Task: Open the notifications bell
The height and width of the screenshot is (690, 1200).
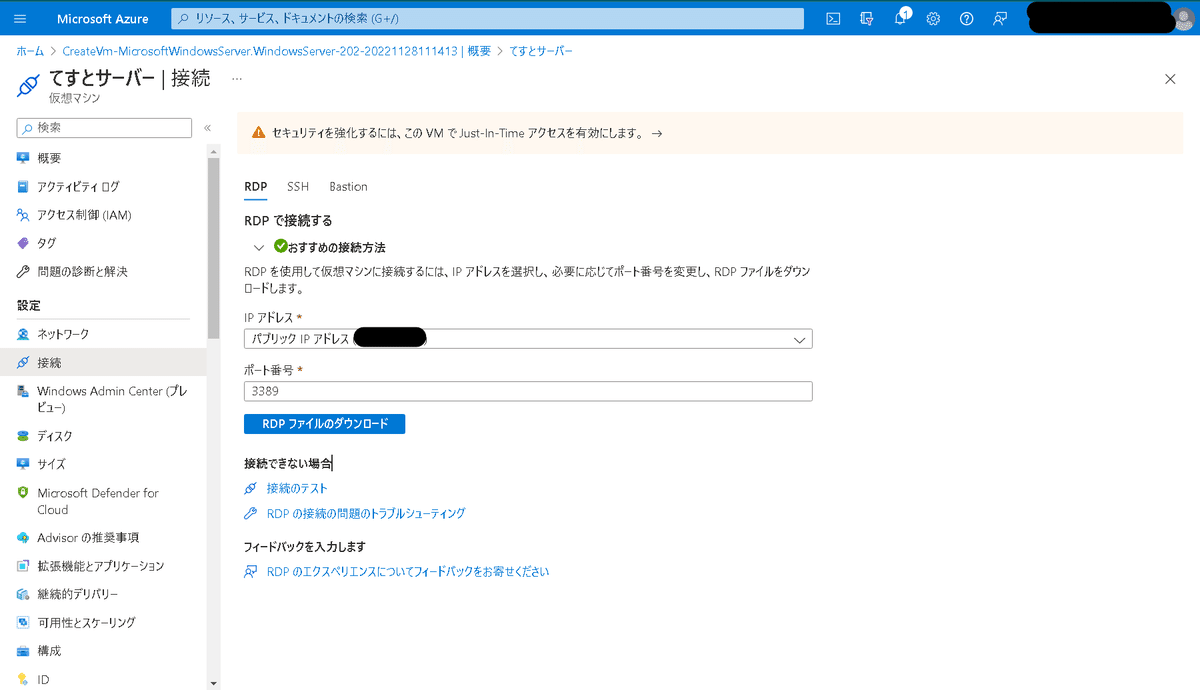Action: click(900, 19)
